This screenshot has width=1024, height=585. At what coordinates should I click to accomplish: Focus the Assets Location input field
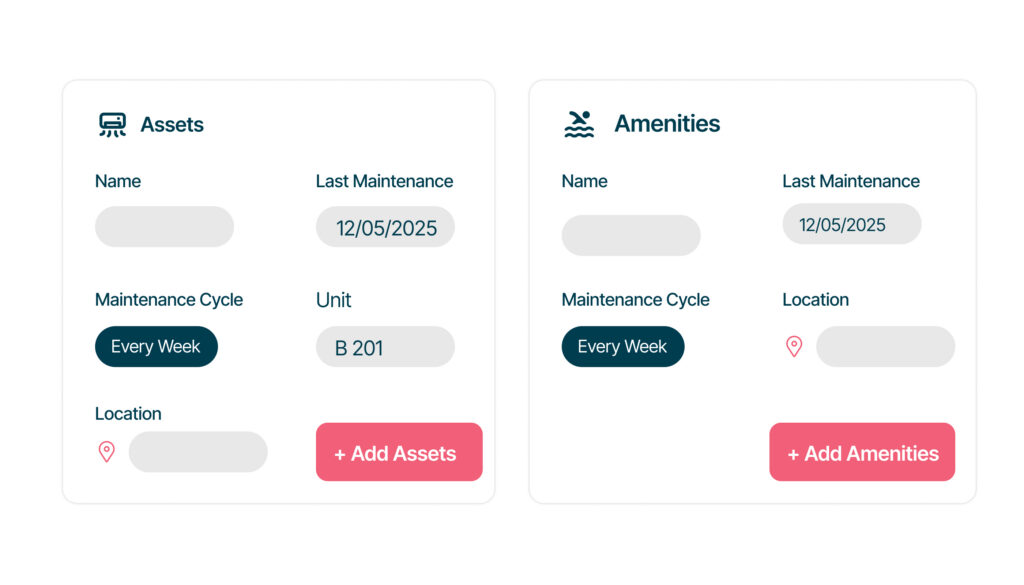(198, 452)
